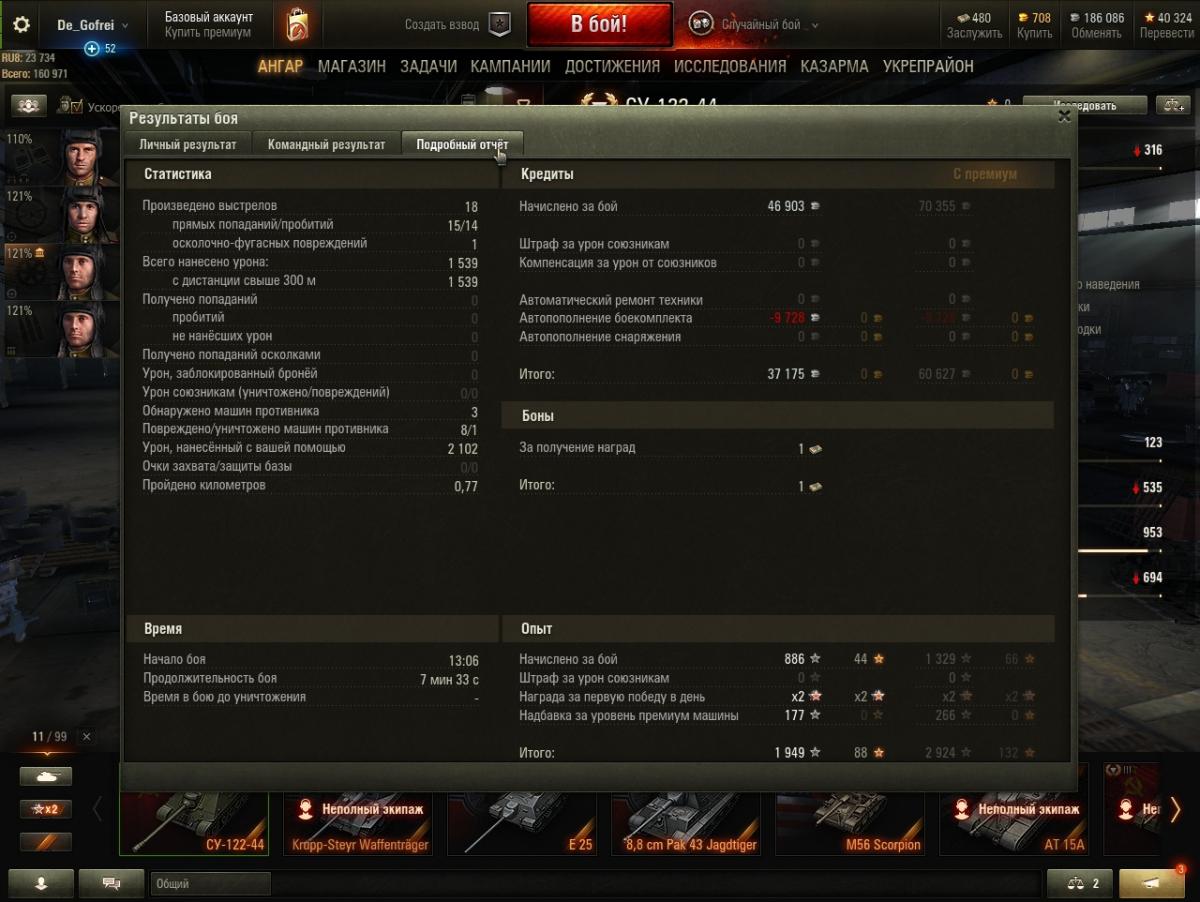The height and width of the screenshot is (902, 1200).
Task: Open the comparison list showing 2
Action: (1080, 884)
